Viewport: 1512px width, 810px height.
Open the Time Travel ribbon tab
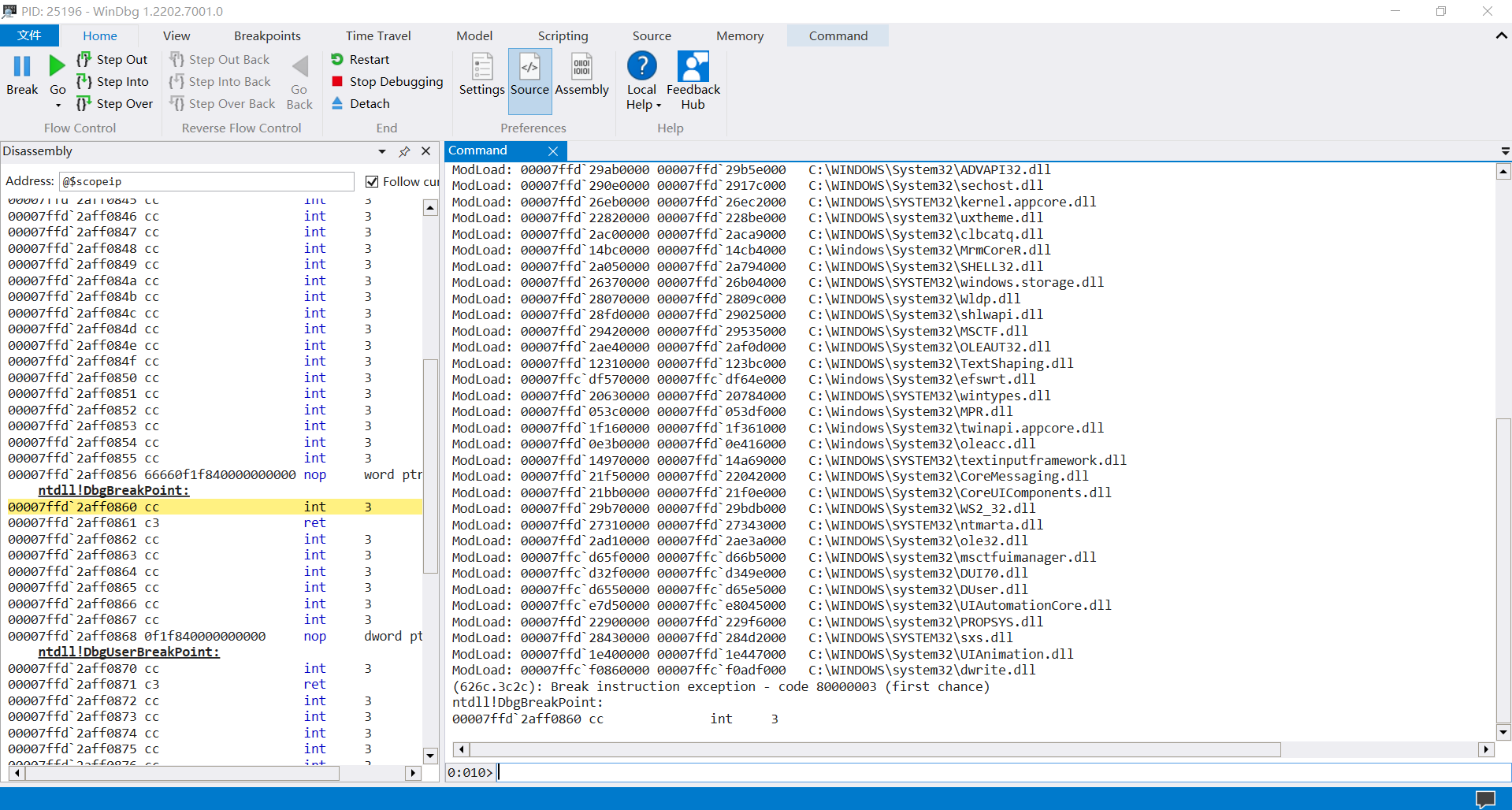378,35
